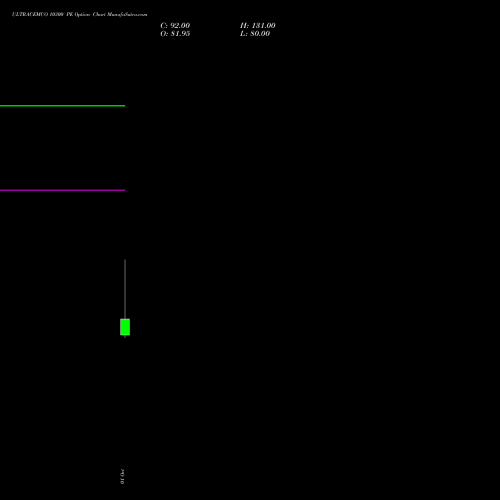This screenshot has height=500, width=500.
Task: Click the candlestick's upper wick
Action: point(125,289)
